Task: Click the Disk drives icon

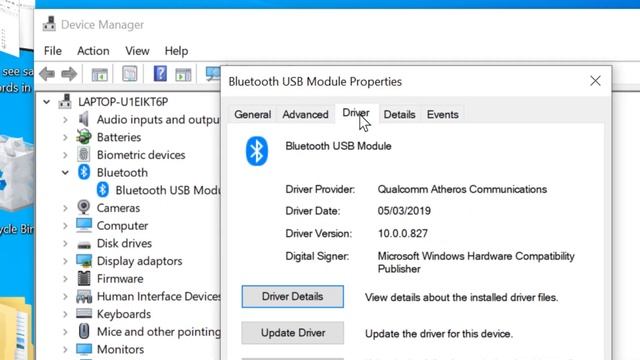Action: pyautogui.click(x=84, y=244)
